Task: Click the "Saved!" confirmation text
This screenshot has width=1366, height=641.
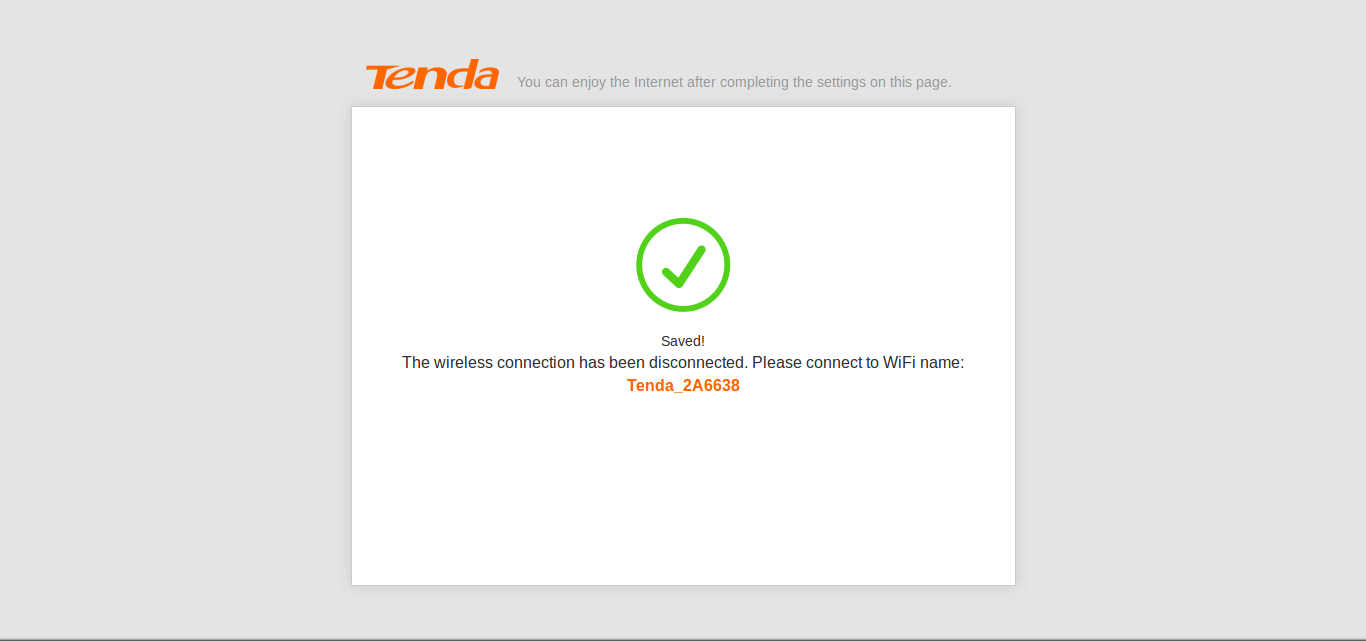Action: click(x=683, y=341)
